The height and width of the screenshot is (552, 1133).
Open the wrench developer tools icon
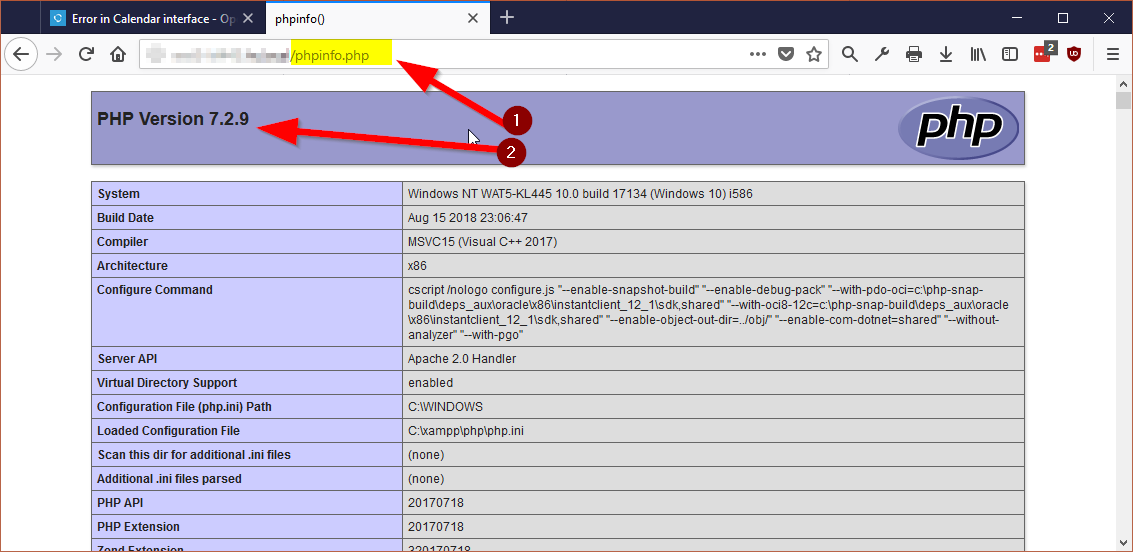click(882, 54)
